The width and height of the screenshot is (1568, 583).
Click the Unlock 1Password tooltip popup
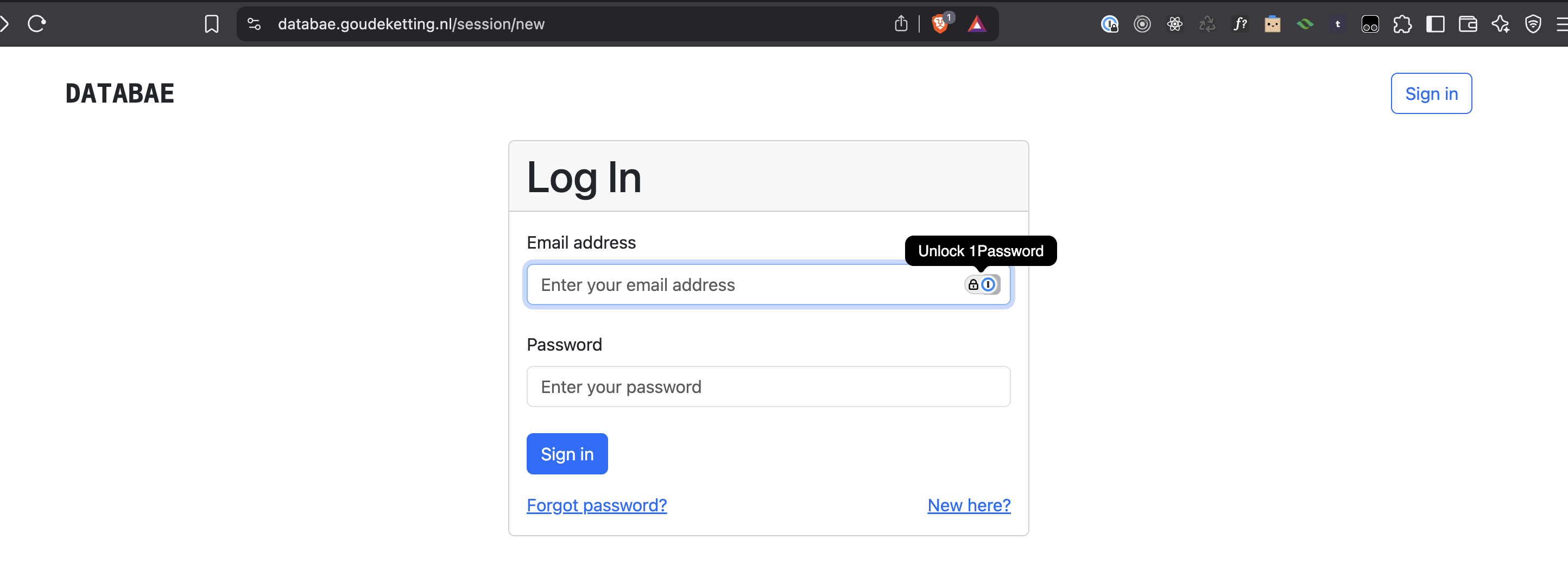(981, 250)
